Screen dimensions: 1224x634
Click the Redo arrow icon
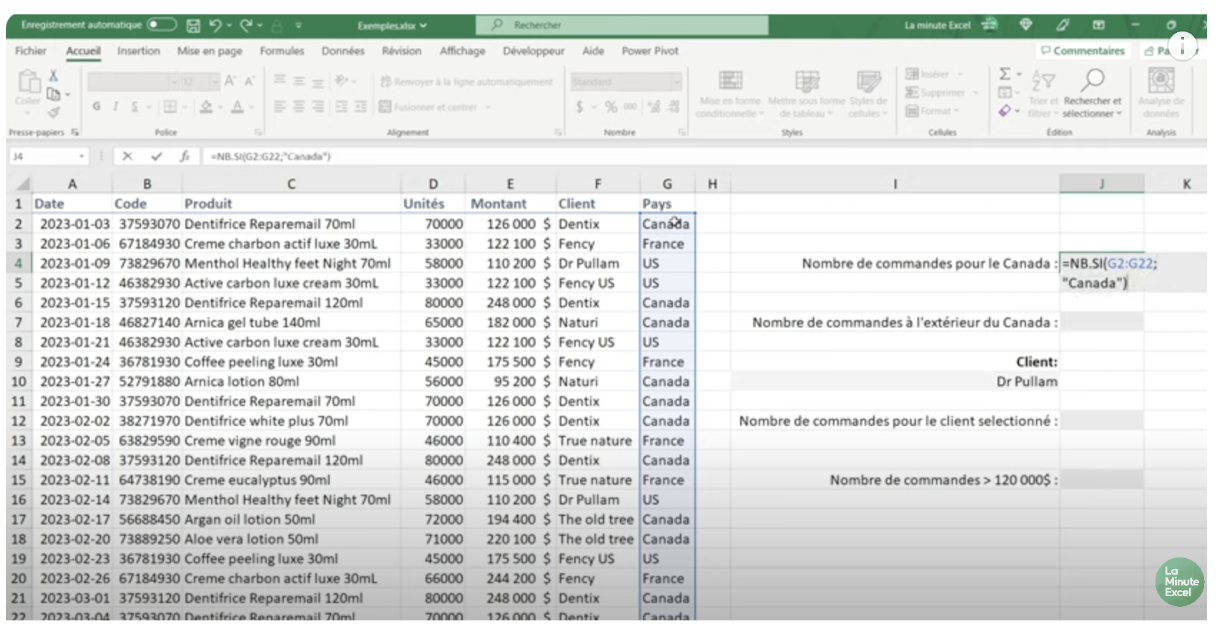[247, 24]
